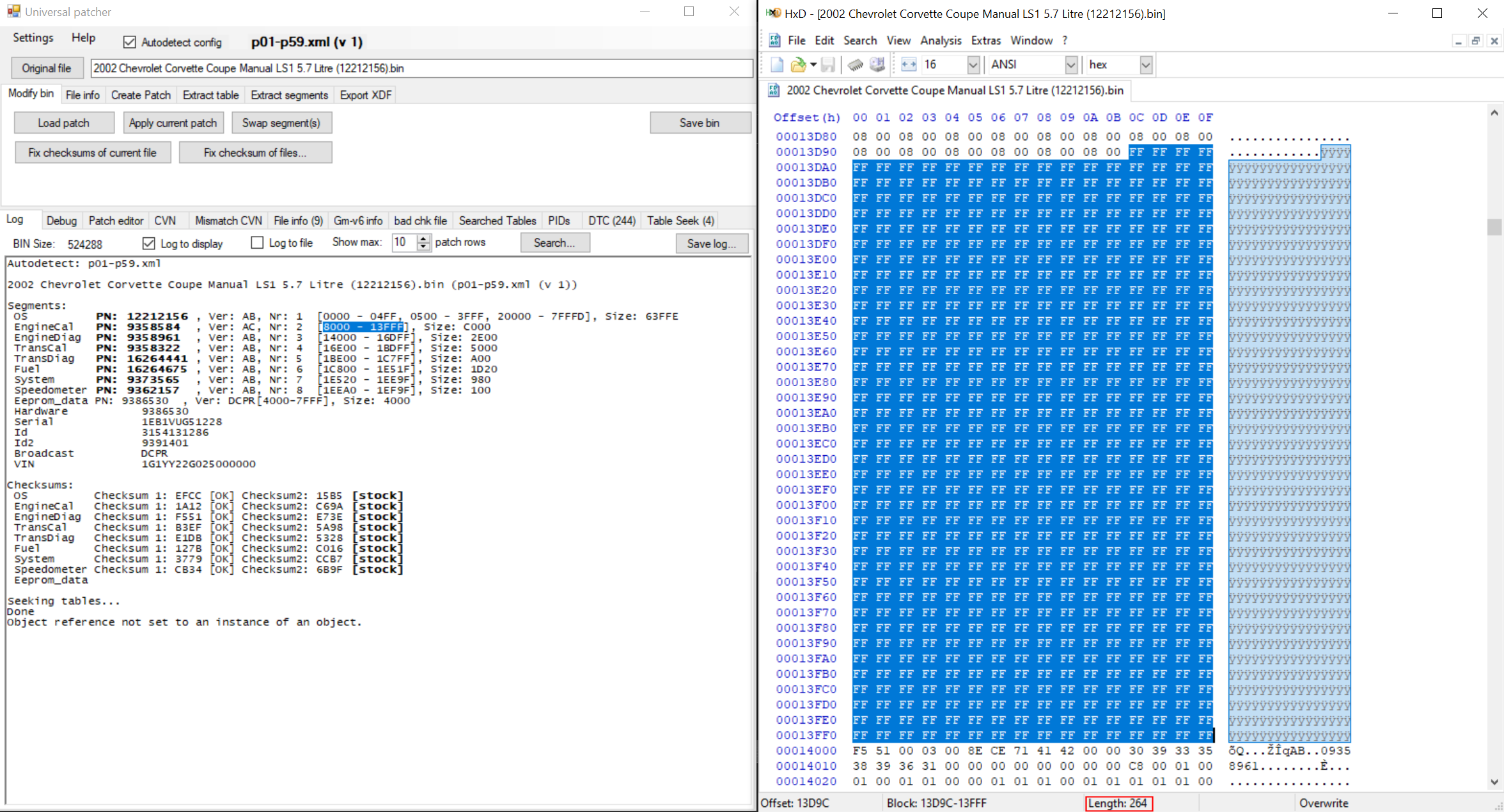Click the Fix checksum of files... button
The width and height of the screenshot is (1504, 812).
[x=255, y=152]
